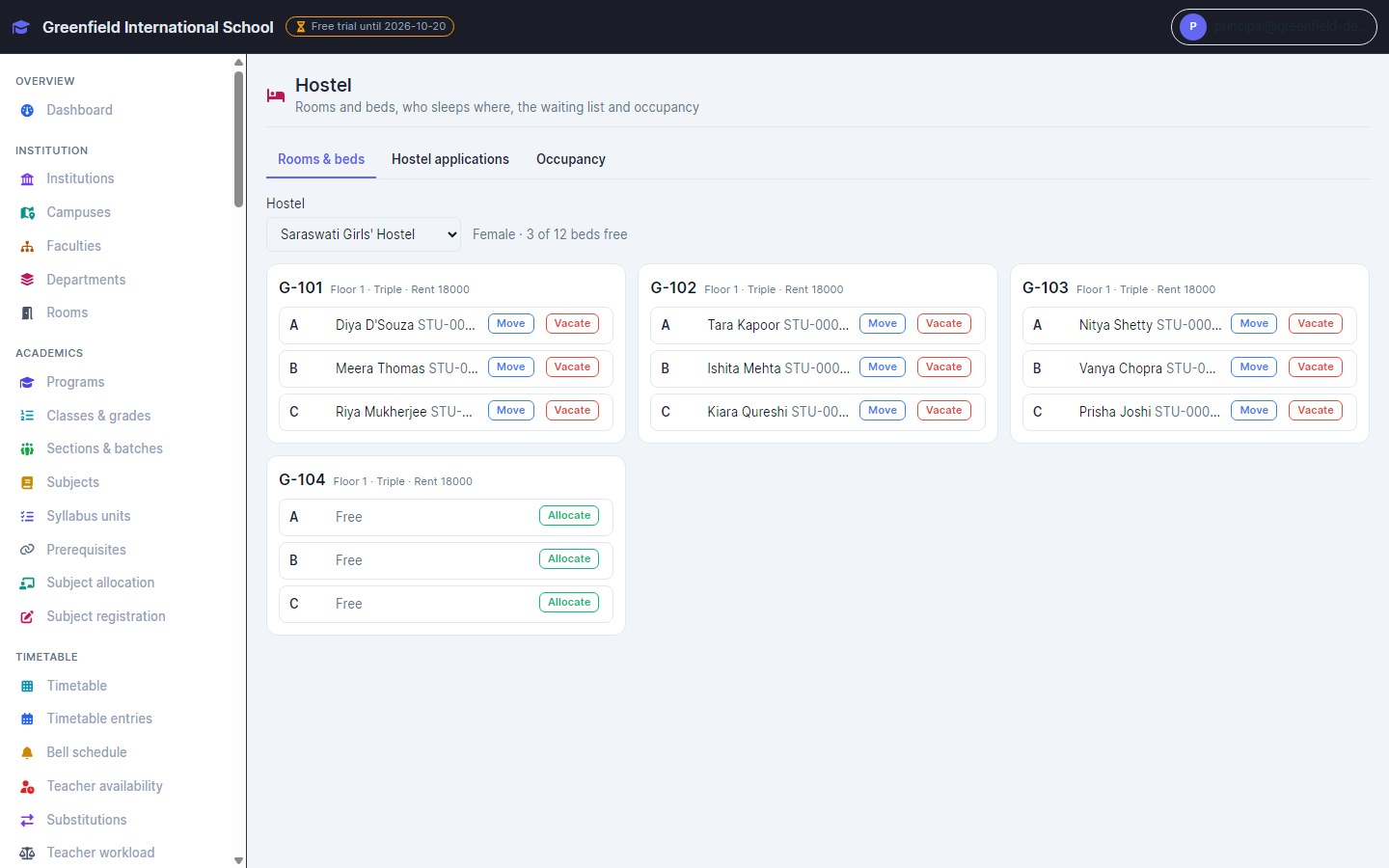Open the Faculties hierarchy icon
Image resolution: width=1389 pixels, height=868 pixels.
(x=27, y=247)
